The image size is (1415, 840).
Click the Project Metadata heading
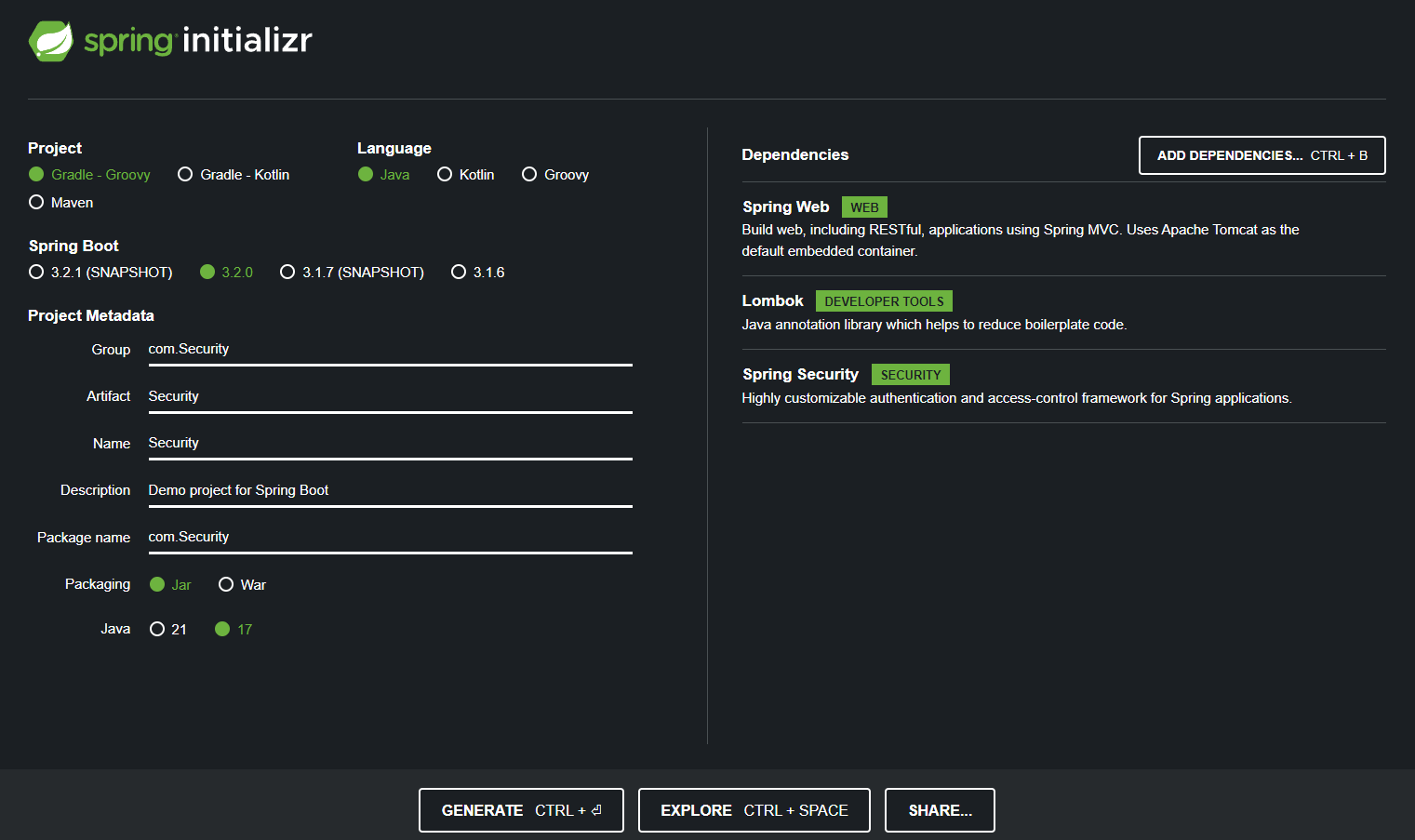point(91,316)
